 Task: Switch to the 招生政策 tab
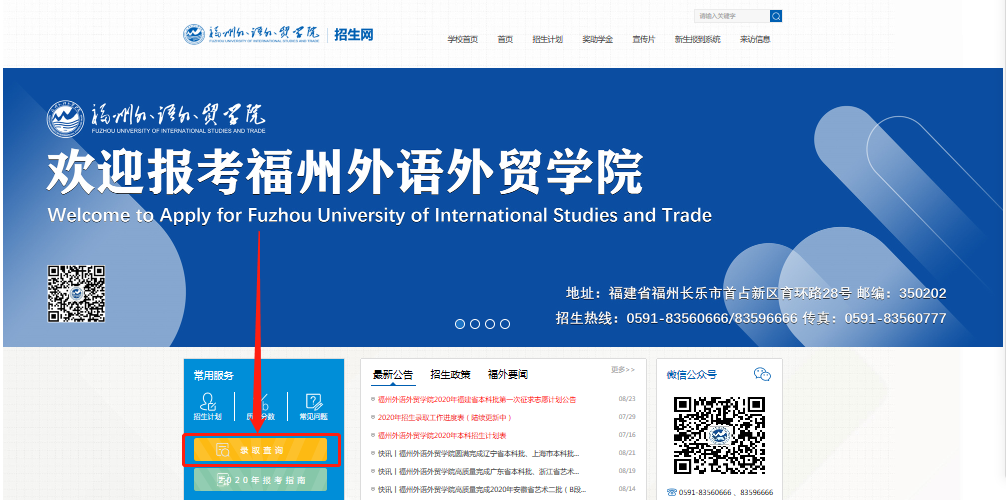tap(450, 375)
